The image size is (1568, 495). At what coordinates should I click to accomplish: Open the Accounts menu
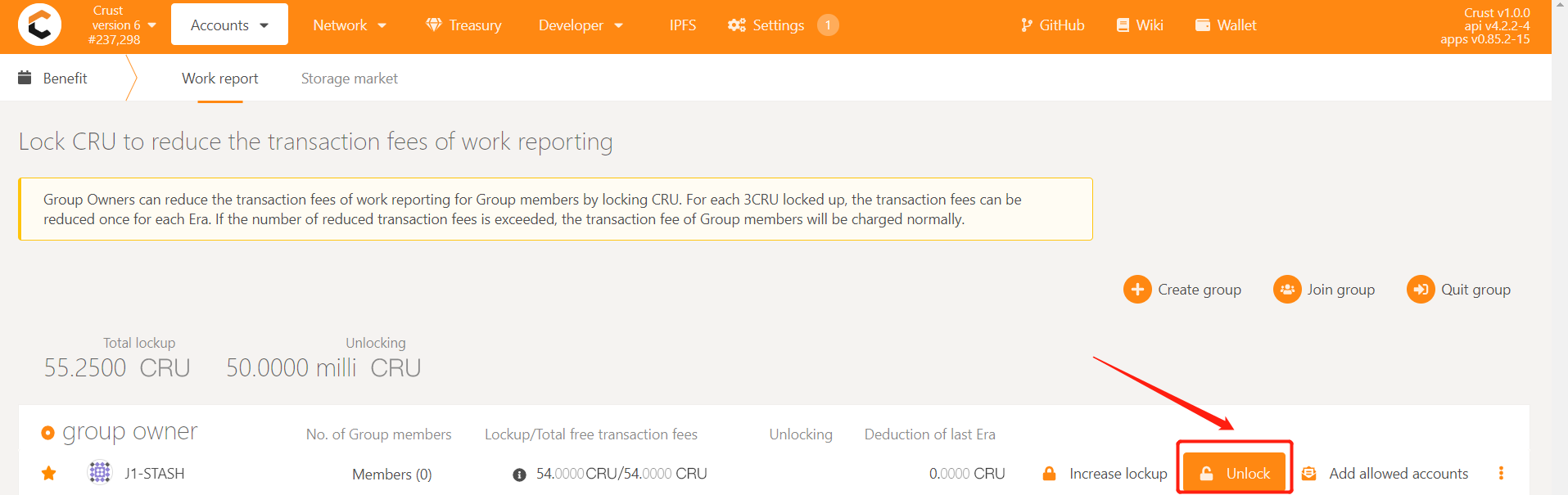[229, 25]
